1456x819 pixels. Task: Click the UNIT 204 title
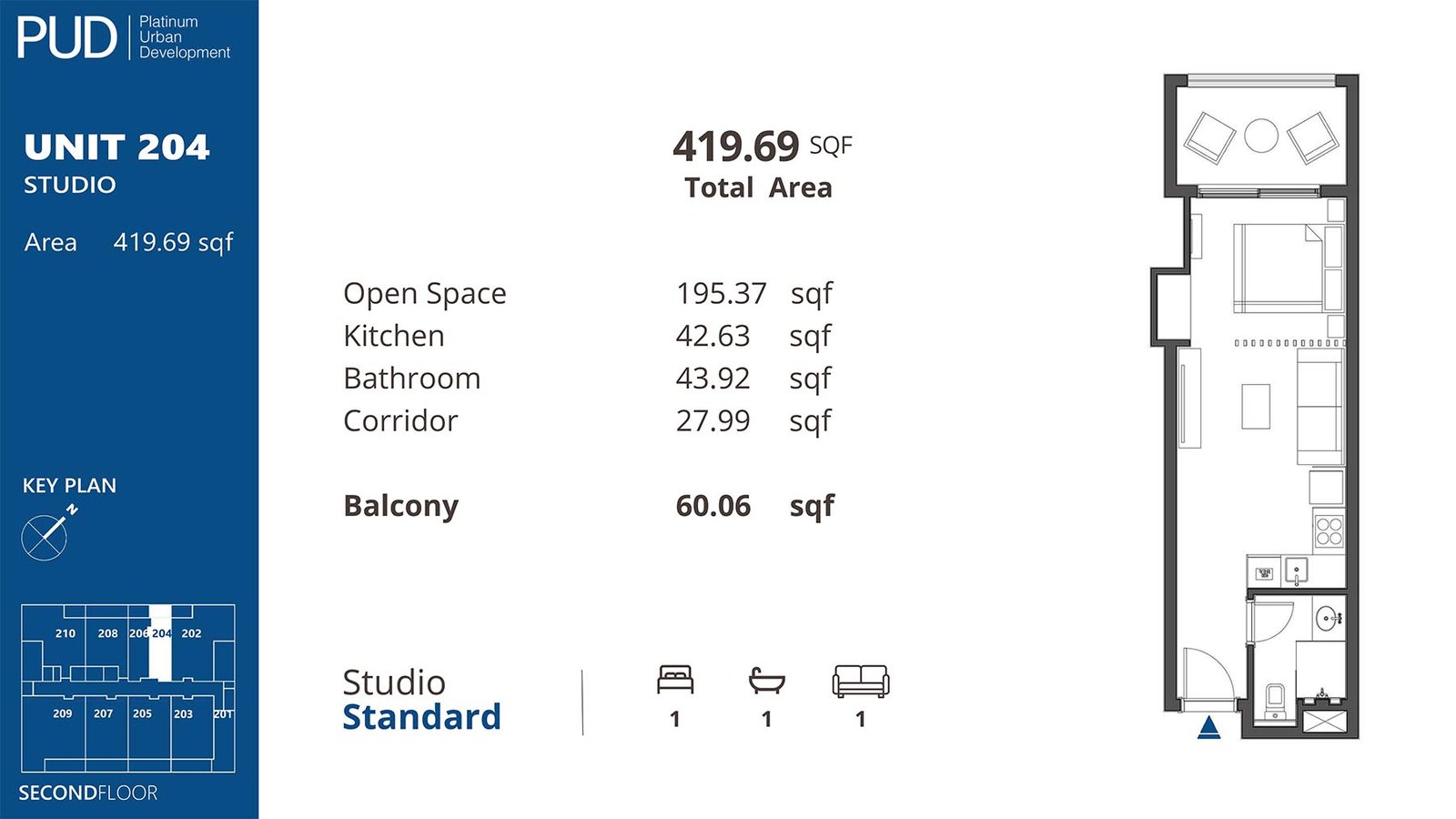[116, 147]
